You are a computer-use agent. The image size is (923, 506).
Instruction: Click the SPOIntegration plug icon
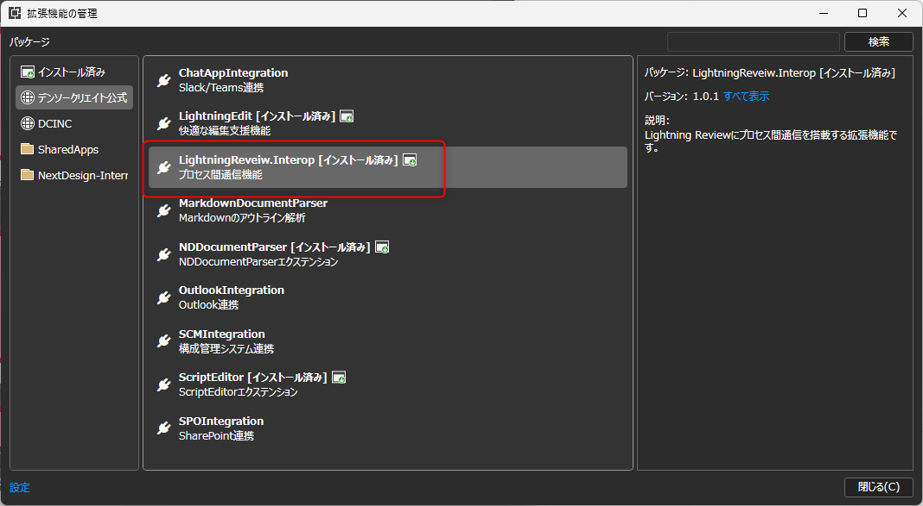point(164,428)
